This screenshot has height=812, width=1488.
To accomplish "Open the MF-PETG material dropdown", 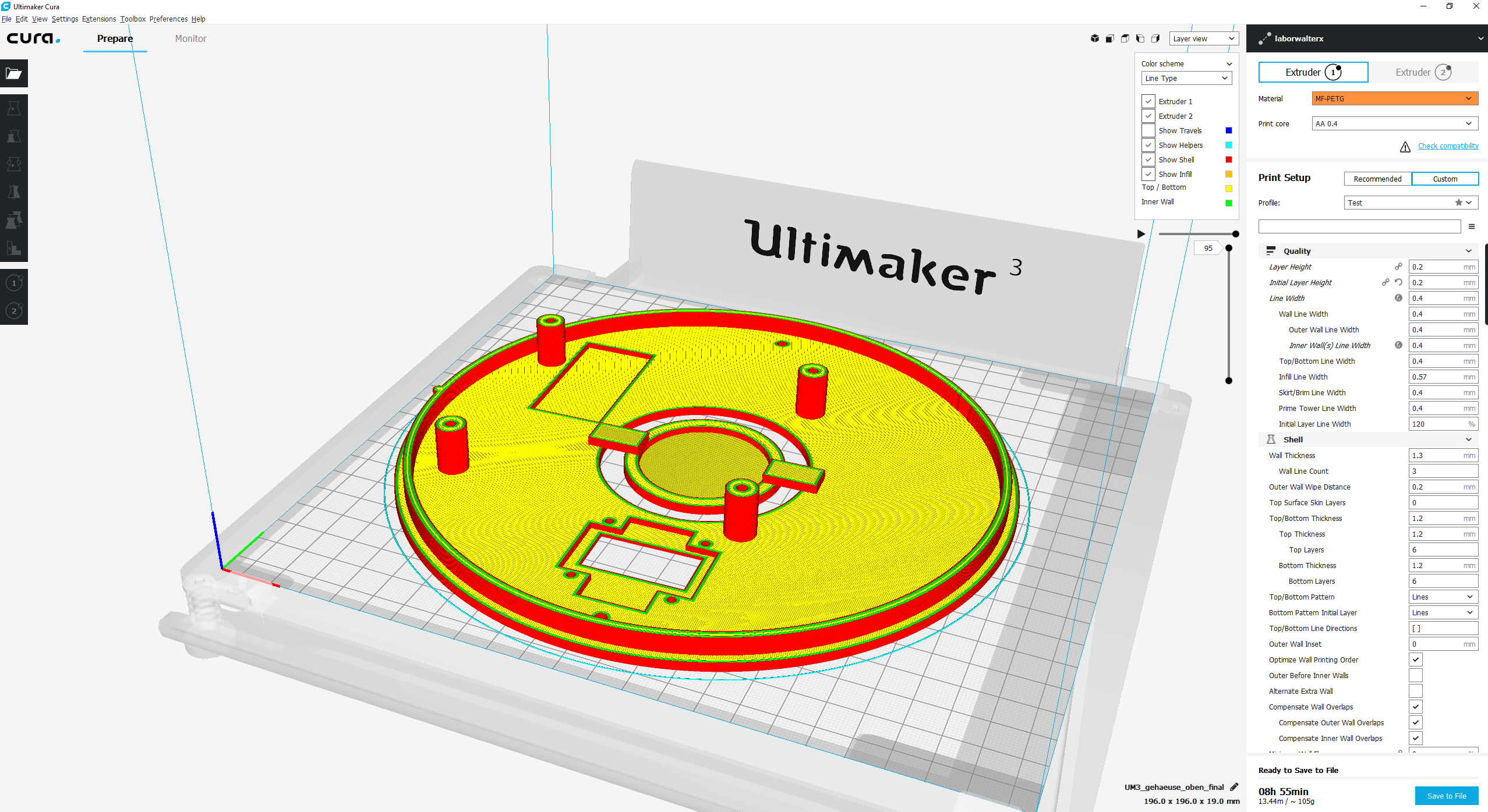I will (1395, 98).
